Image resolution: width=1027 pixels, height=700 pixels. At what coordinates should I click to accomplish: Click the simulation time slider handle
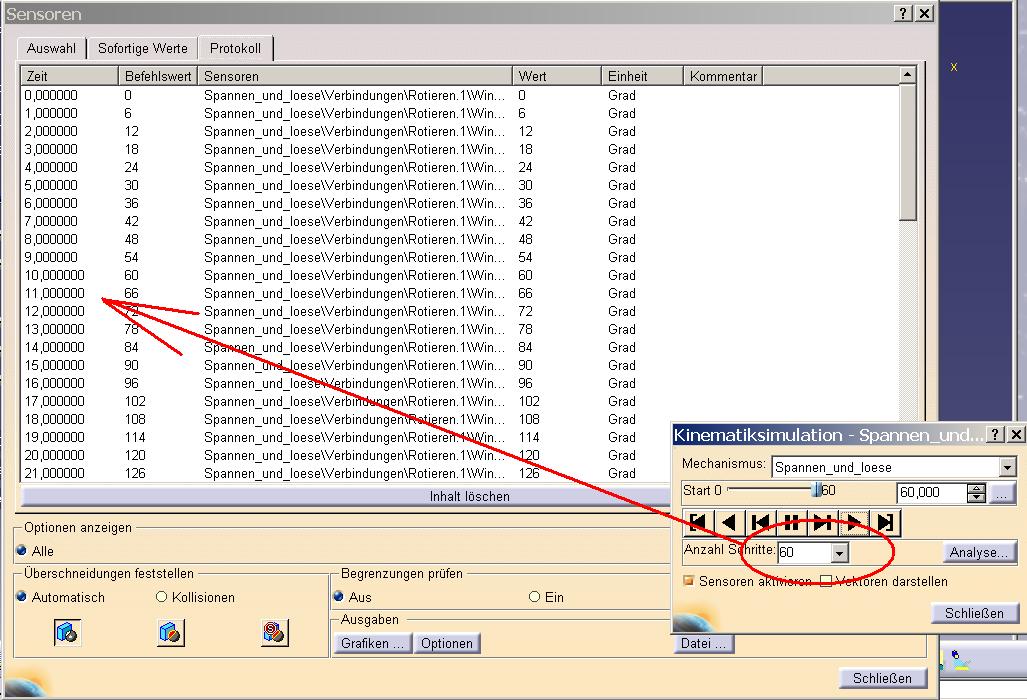[816, 490]
